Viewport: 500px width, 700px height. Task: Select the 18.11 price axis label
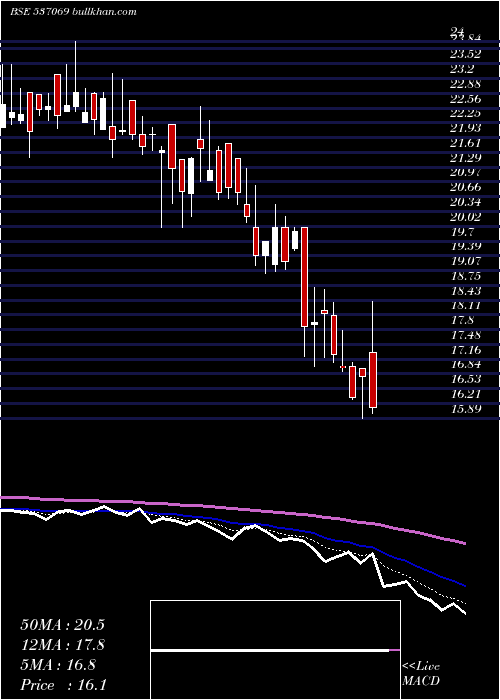coord(466,305)
